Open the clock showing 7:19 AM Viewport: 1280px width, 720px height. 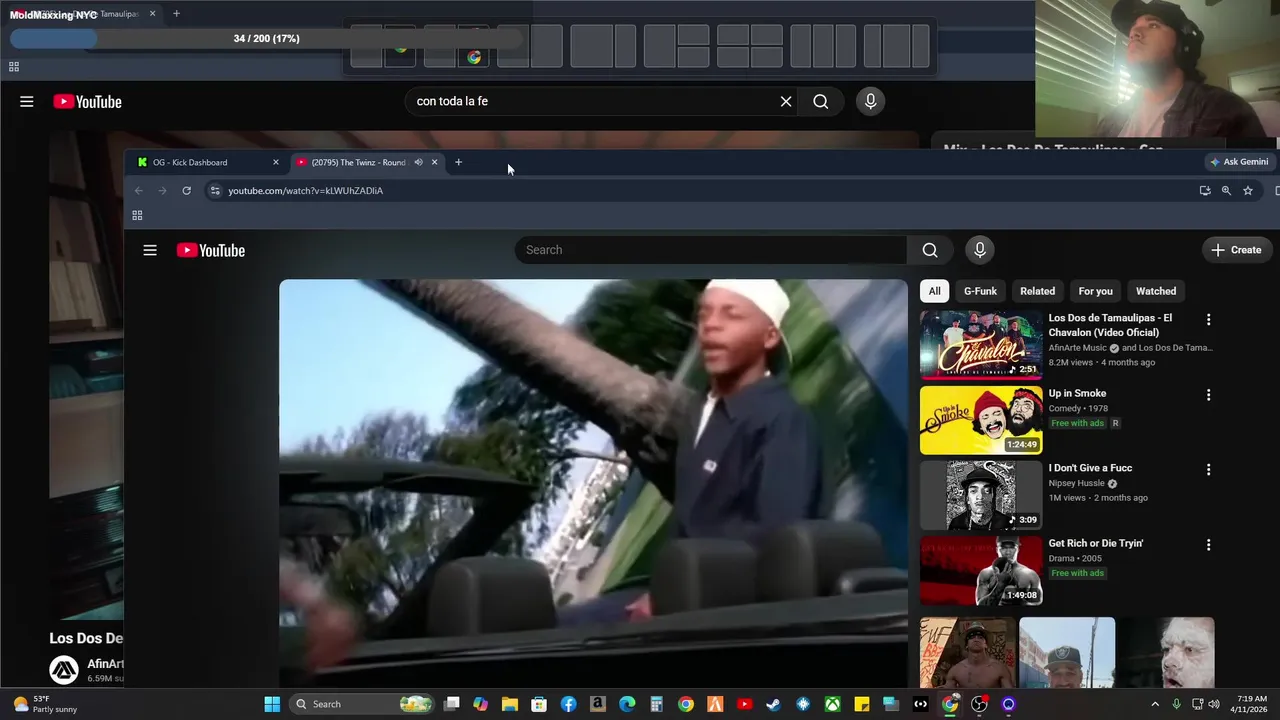pos(1252,704)
